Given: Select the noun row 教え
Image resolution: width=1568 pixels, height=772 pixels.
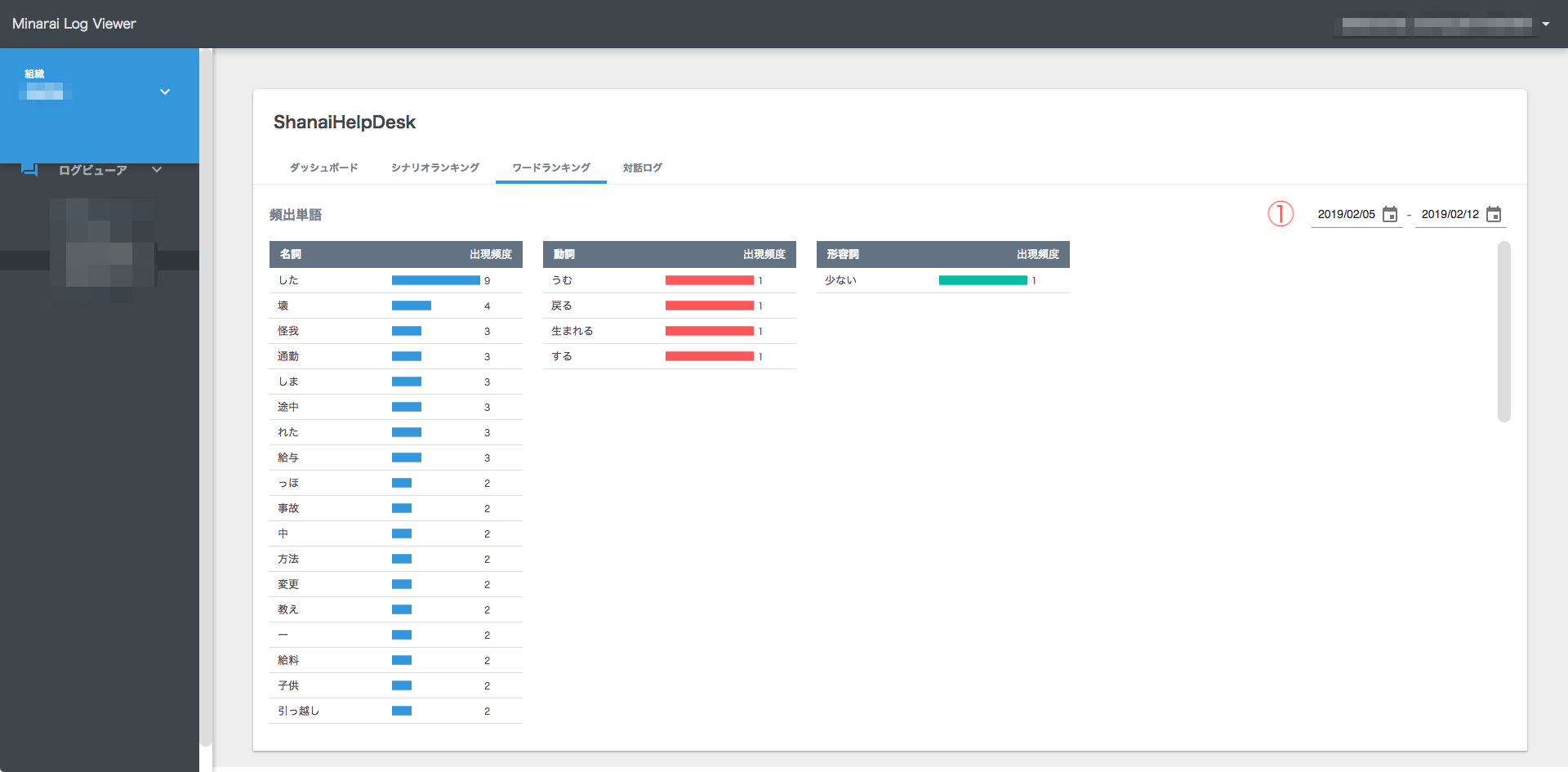Looking at the screenshot, I should pos(396,609).
